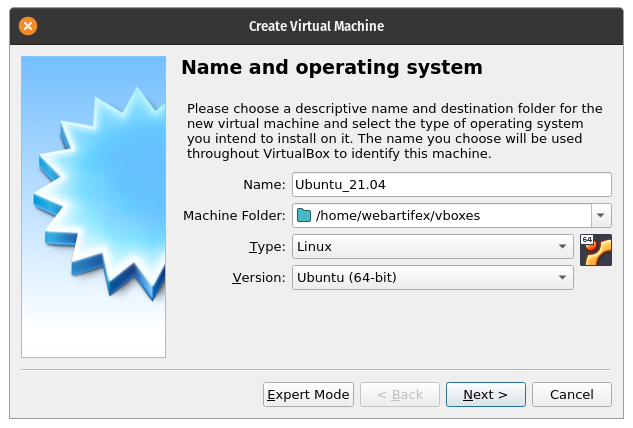Open the Version dropdown showing Ubuntu (64-bit)
633x428 pixels.
[x=432, y=277]
